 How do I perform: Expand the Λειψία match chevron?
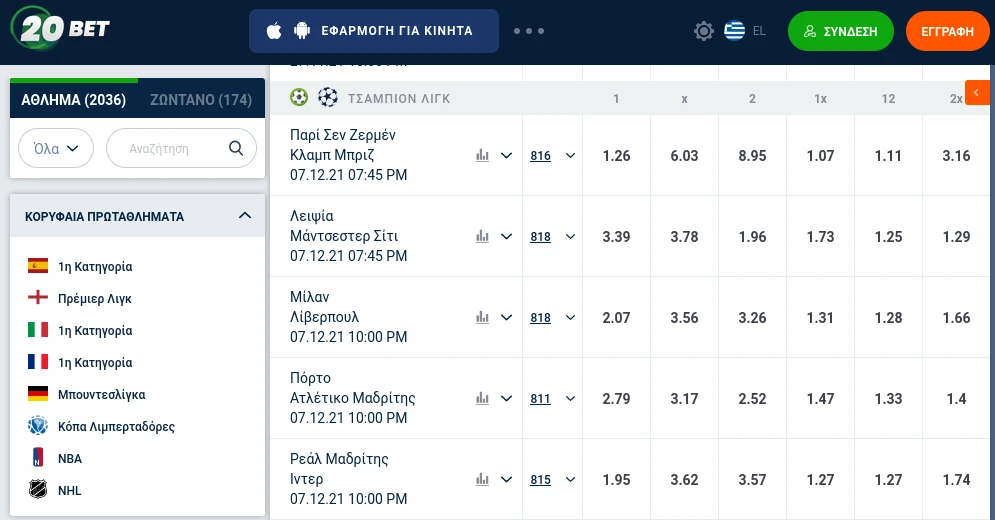pyautogui.click(x=506, y=236)
